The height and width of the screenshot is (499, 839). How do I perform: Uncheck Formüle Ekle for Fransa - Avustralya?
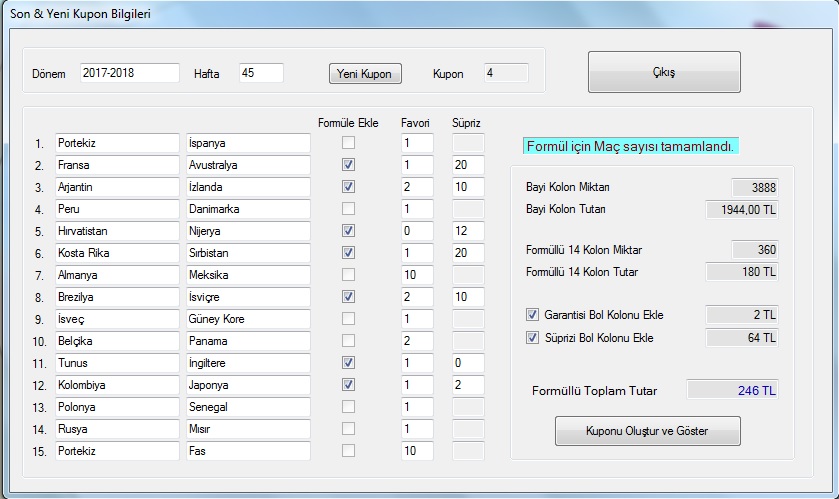348,164
